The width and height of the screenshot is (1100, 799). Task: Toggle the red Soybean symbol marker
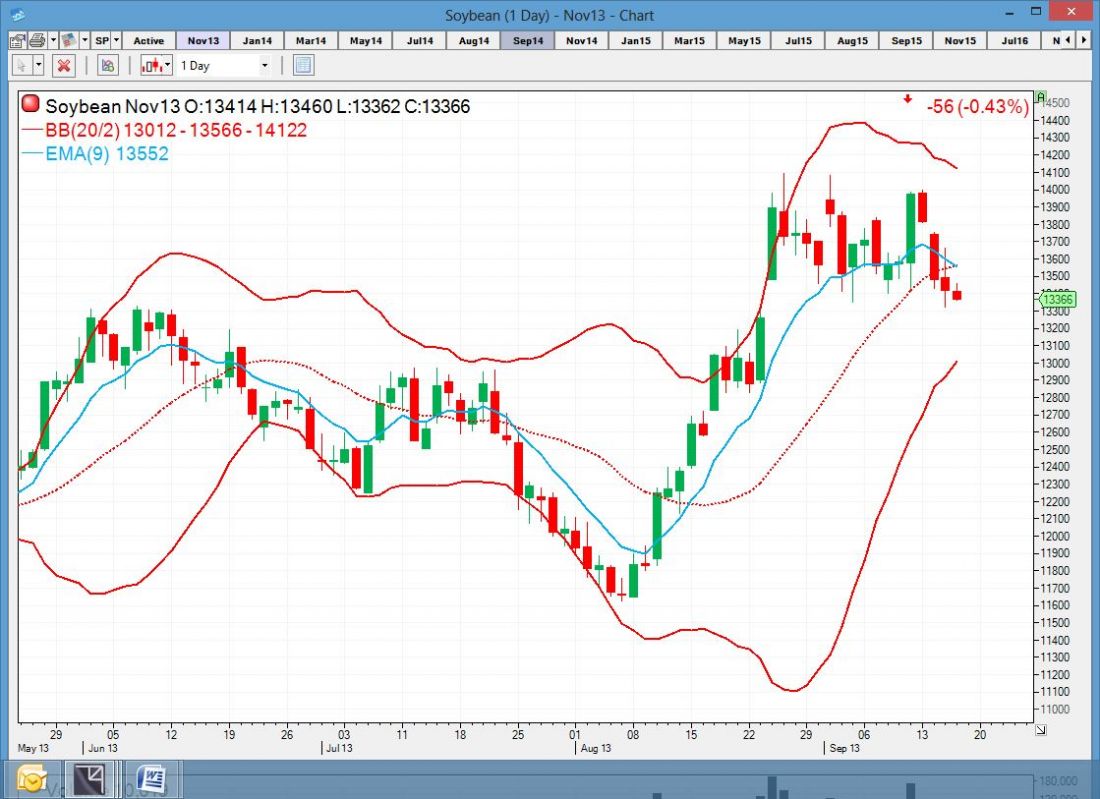[x=31, y=106]
